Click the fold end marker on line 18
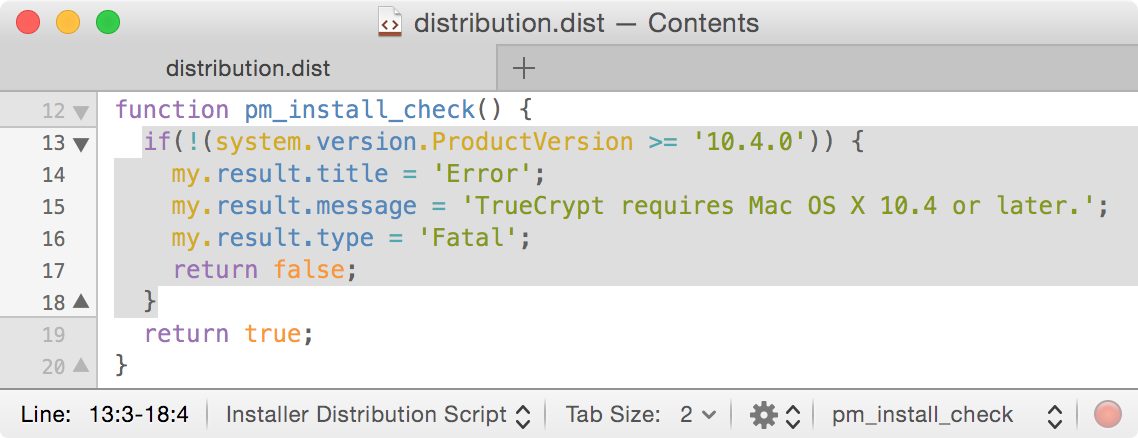1138x438 pixels. point(81,301)
